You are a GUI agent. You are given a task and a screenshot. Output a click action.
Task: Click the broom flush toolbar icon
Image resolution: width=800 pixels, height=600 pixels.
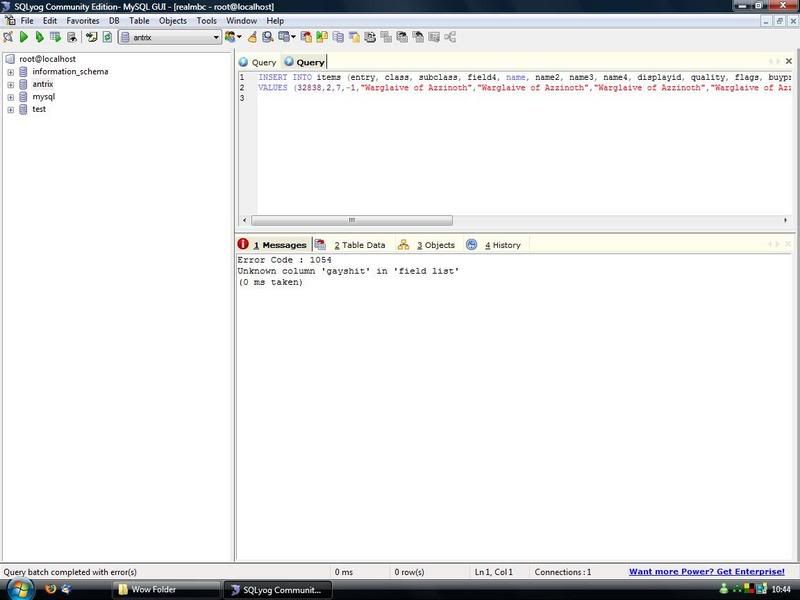coord(252,37)
